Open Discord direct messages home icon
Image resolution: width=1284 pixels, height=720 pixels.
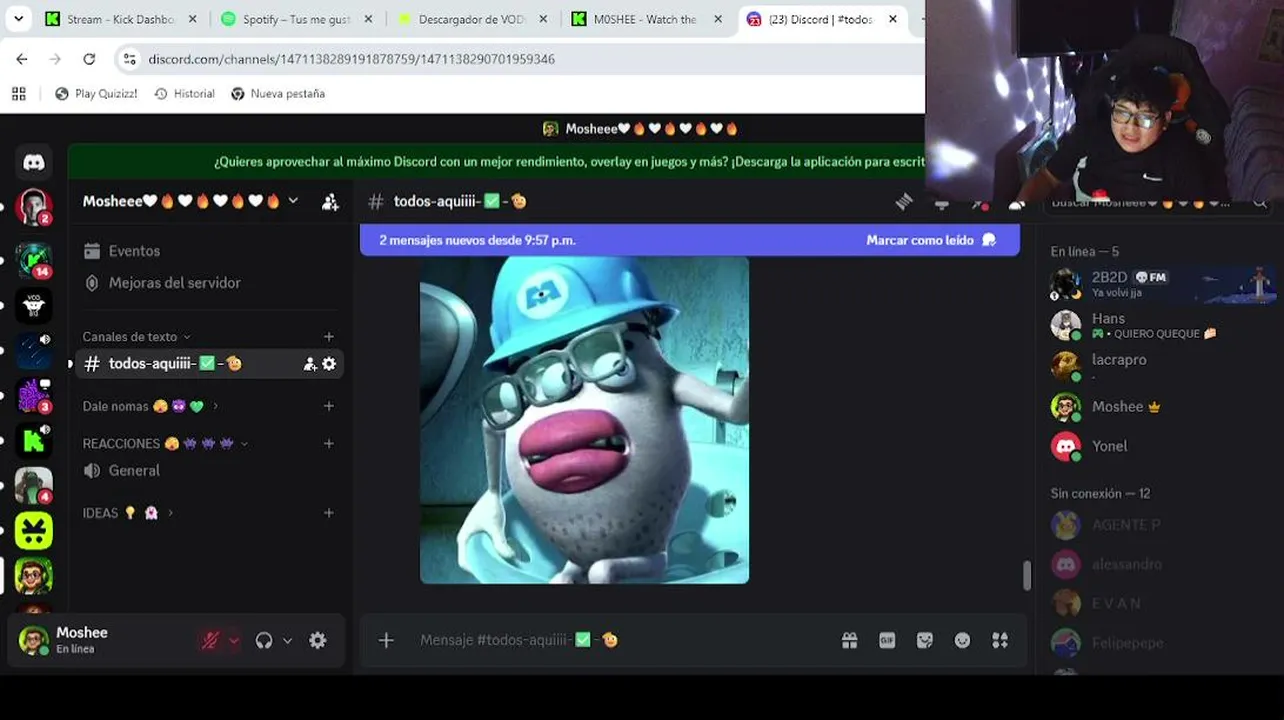(x=33, y=162)
